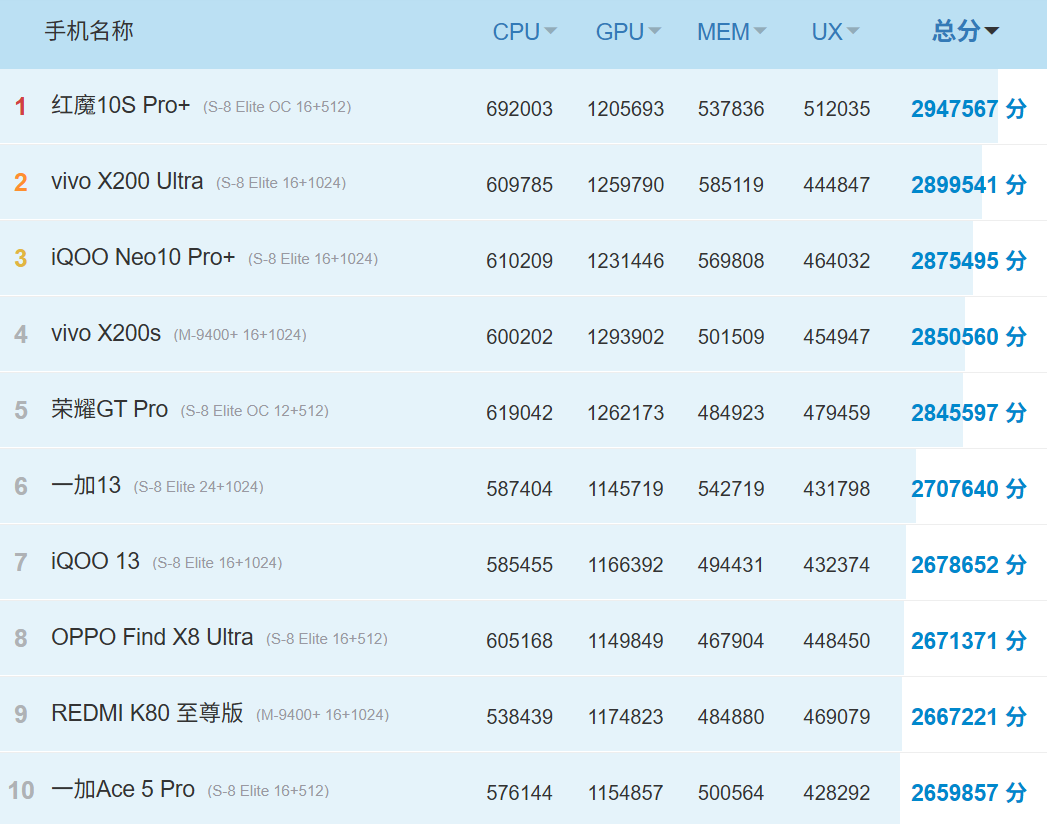Sort ranking by MEM score column
Screen dimensions: 1047x824
click(x=731, y=31)
